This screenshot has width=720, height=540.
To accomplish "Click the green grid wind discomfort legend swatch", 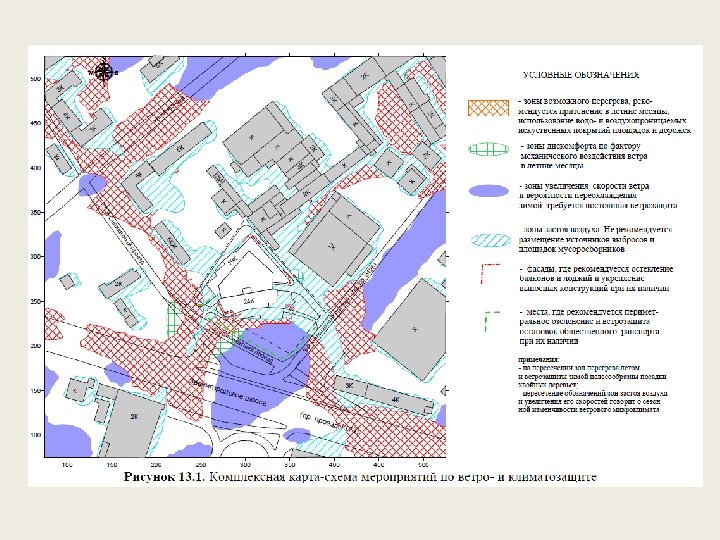I will click(x=489, y=149).
